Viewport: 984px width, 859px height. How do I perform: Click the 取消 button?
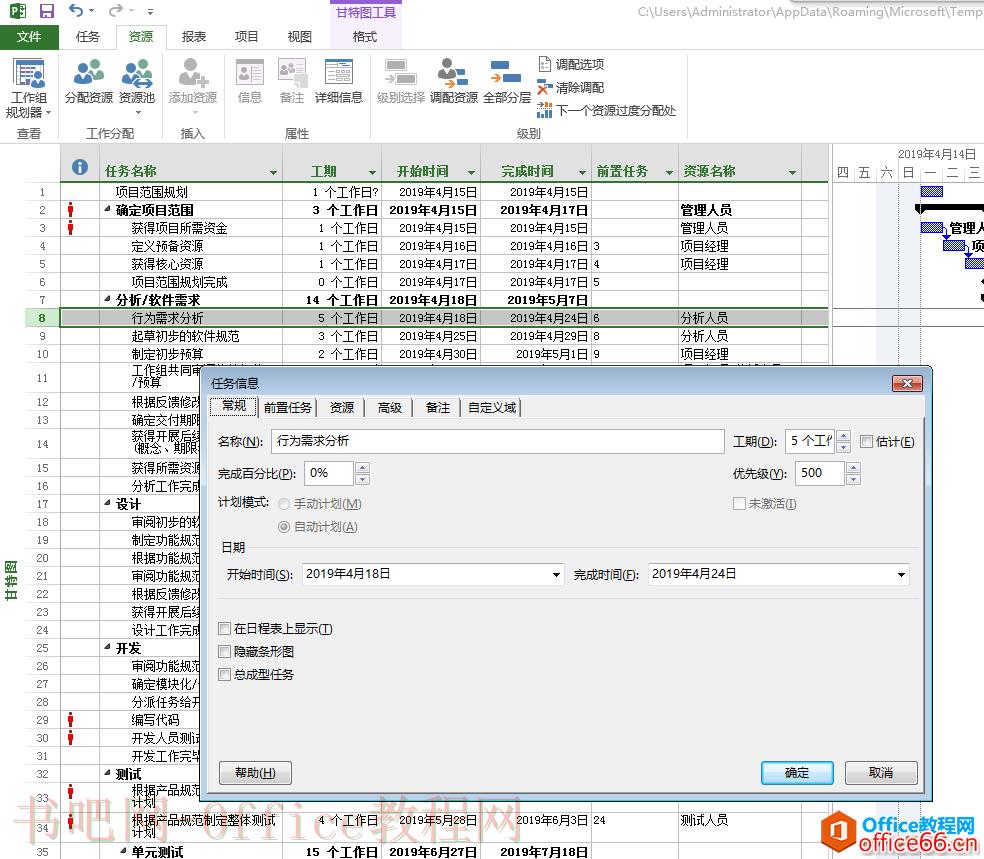(881, 773)
